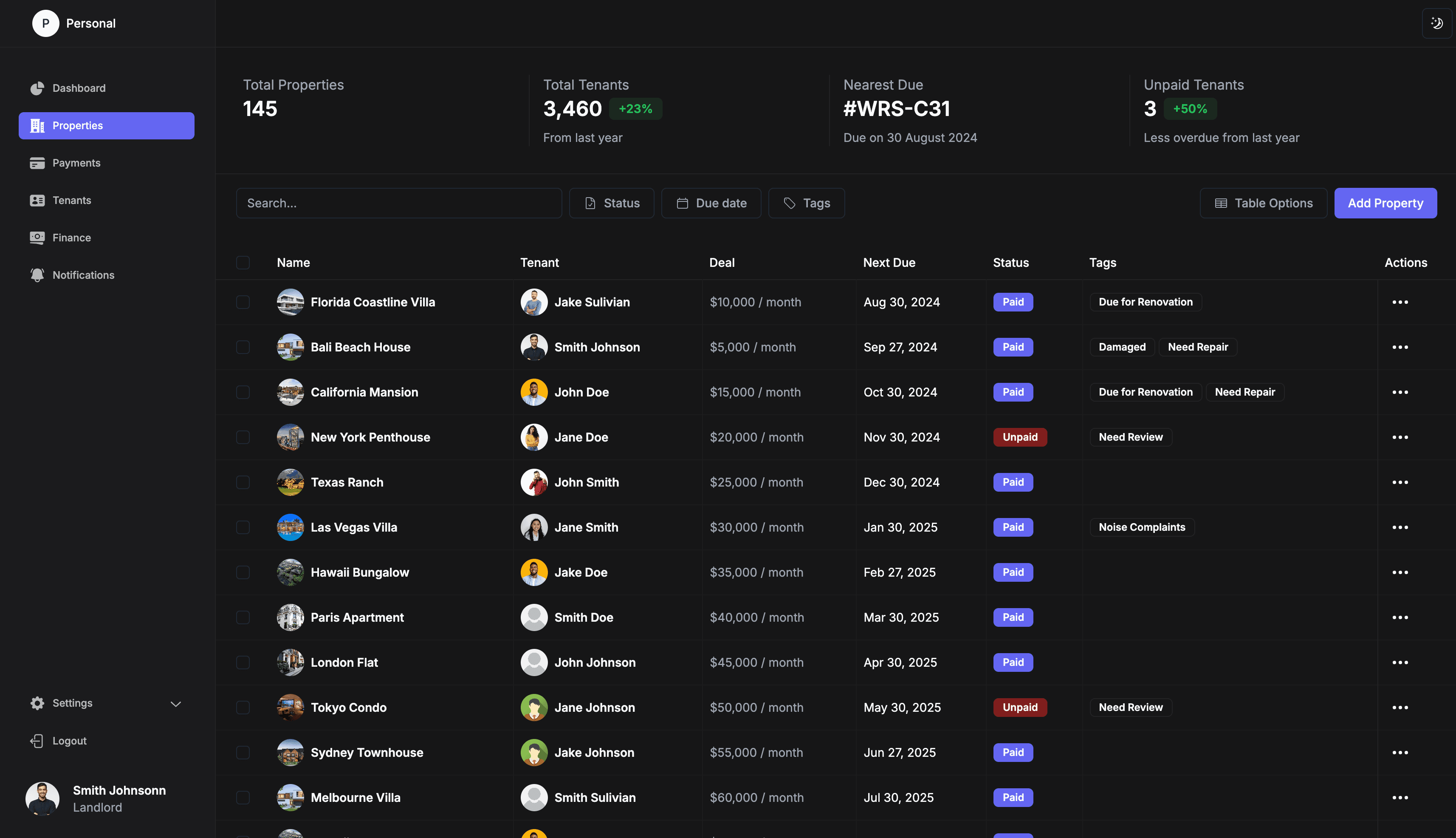Open the Finance section
This screenshot has width=1456, height=838.
pyautogui.click(x=71, y=238)
